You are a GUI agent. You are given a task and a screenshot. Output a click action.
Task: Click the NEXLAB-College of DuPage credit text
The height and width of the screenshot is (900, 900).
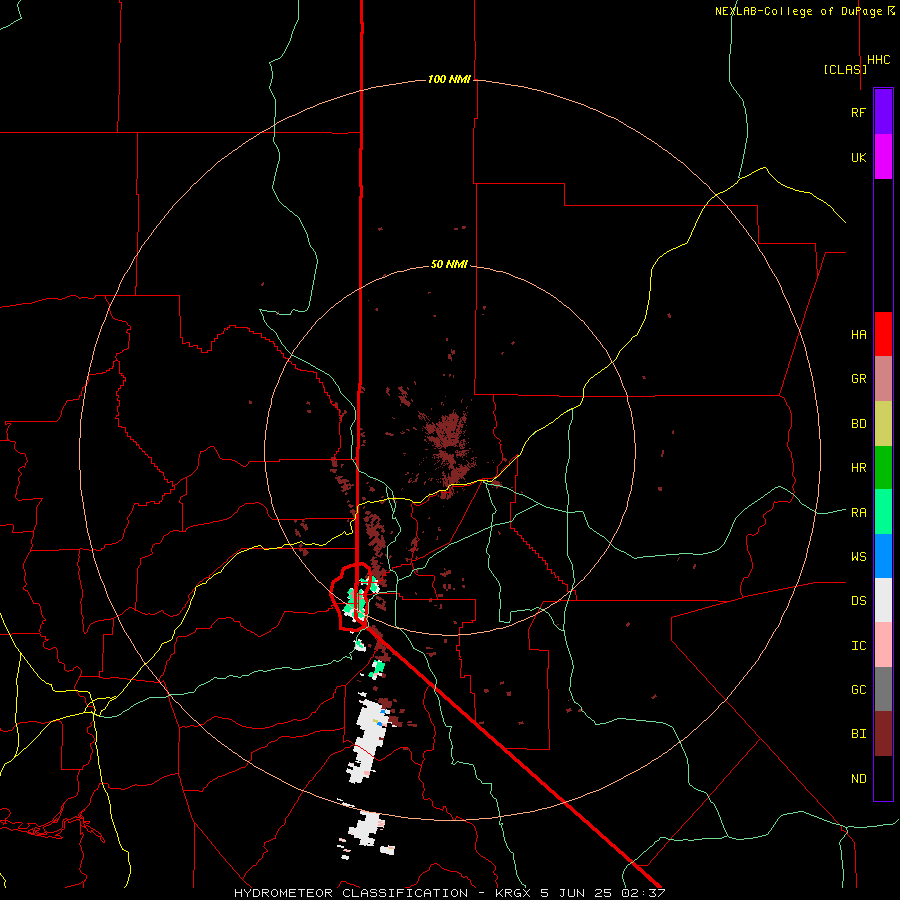point(804,11)
